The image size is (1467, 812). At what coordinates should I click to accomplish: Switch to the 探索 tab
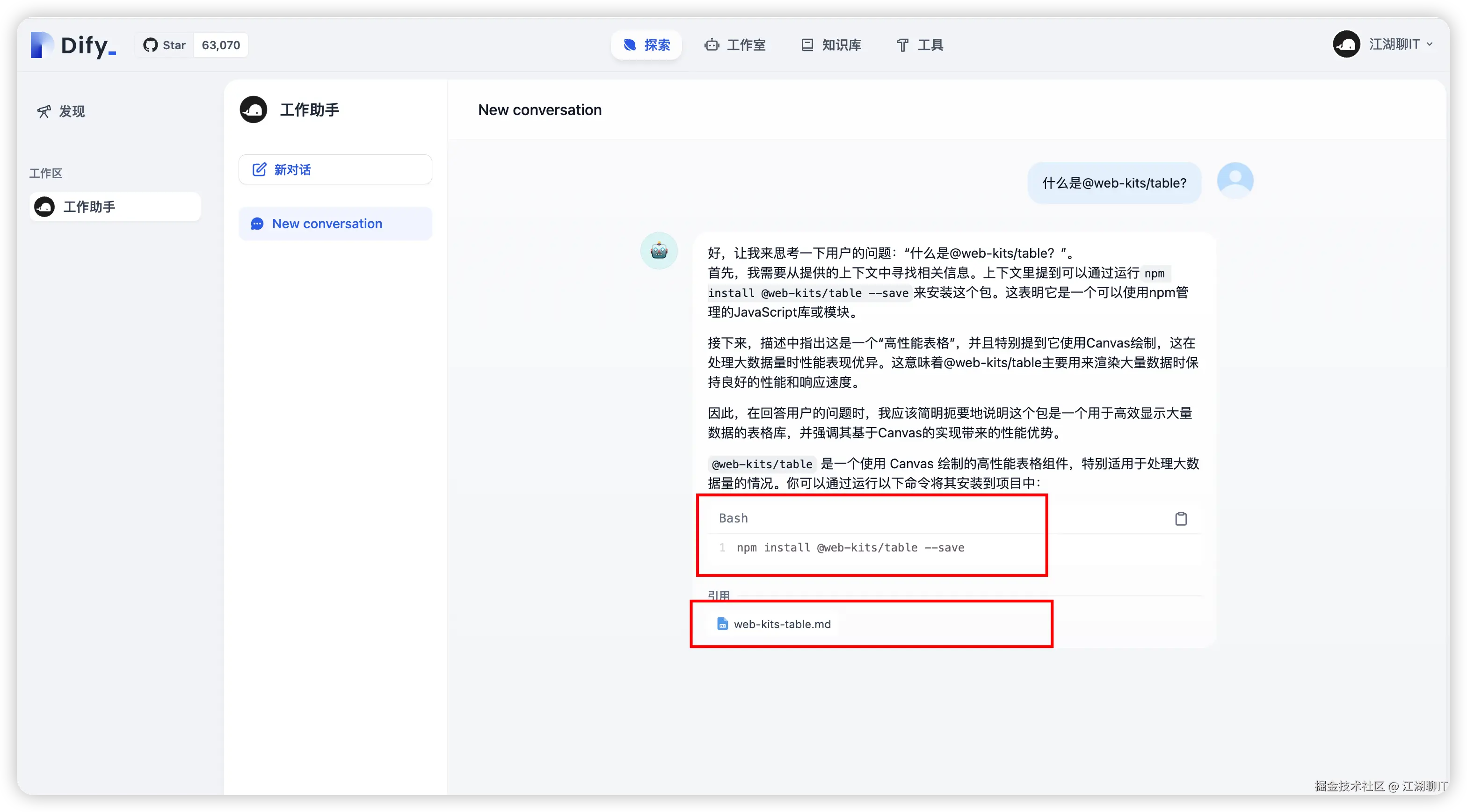[646, 45]
